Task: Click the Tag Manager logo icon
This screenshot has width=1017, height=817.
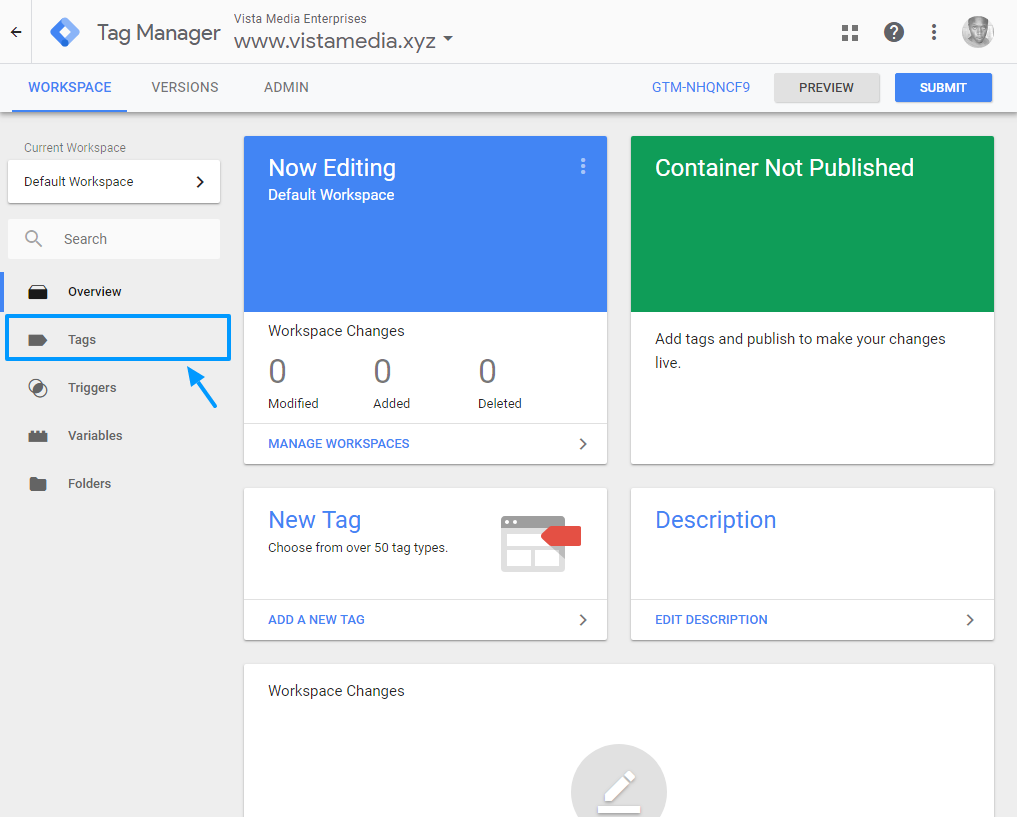Action: [x=66, y=32]
